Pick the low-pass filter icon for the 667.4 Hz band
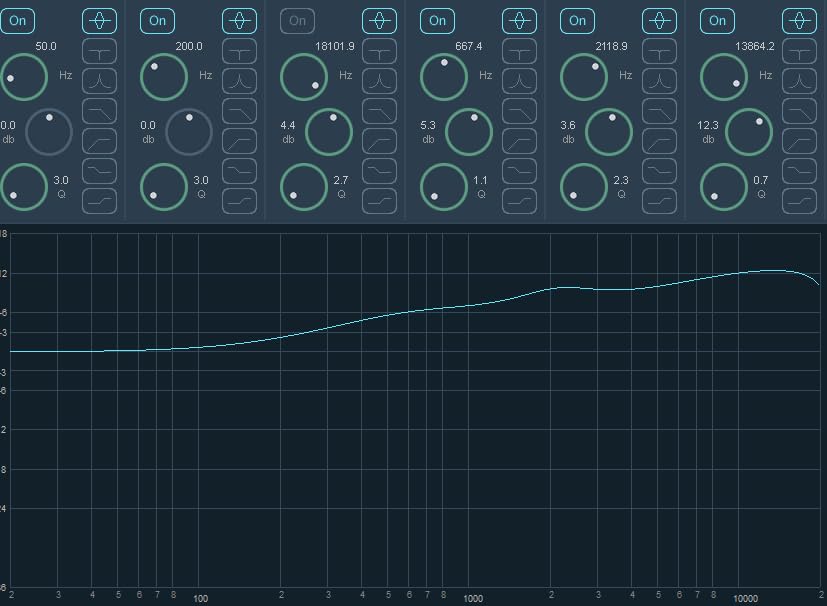 point(520,111)
